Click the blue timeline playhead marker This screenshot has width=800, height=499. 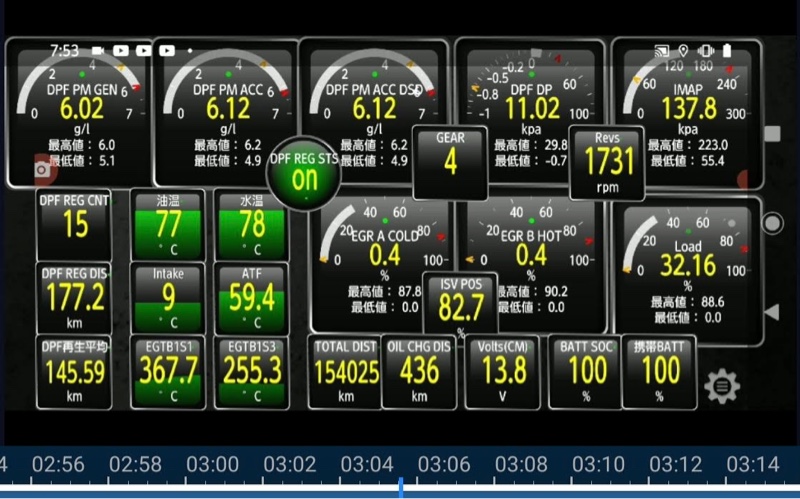(401, 487)
